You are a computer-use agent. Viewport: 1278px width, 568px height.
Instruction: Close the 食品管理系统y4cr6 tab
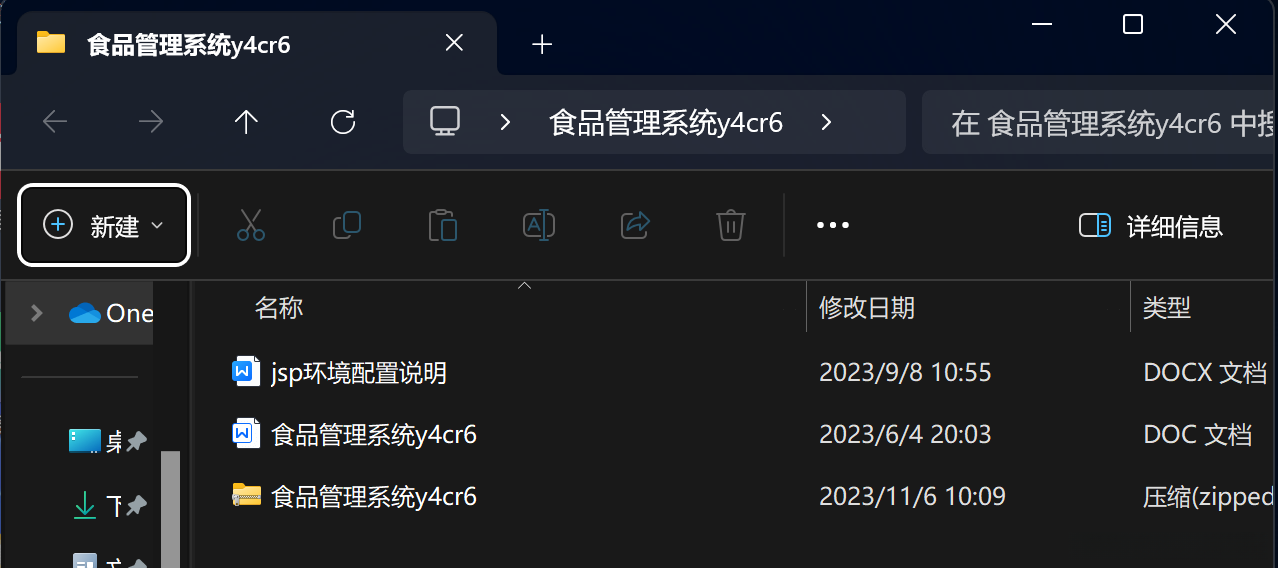coord(454,43)
